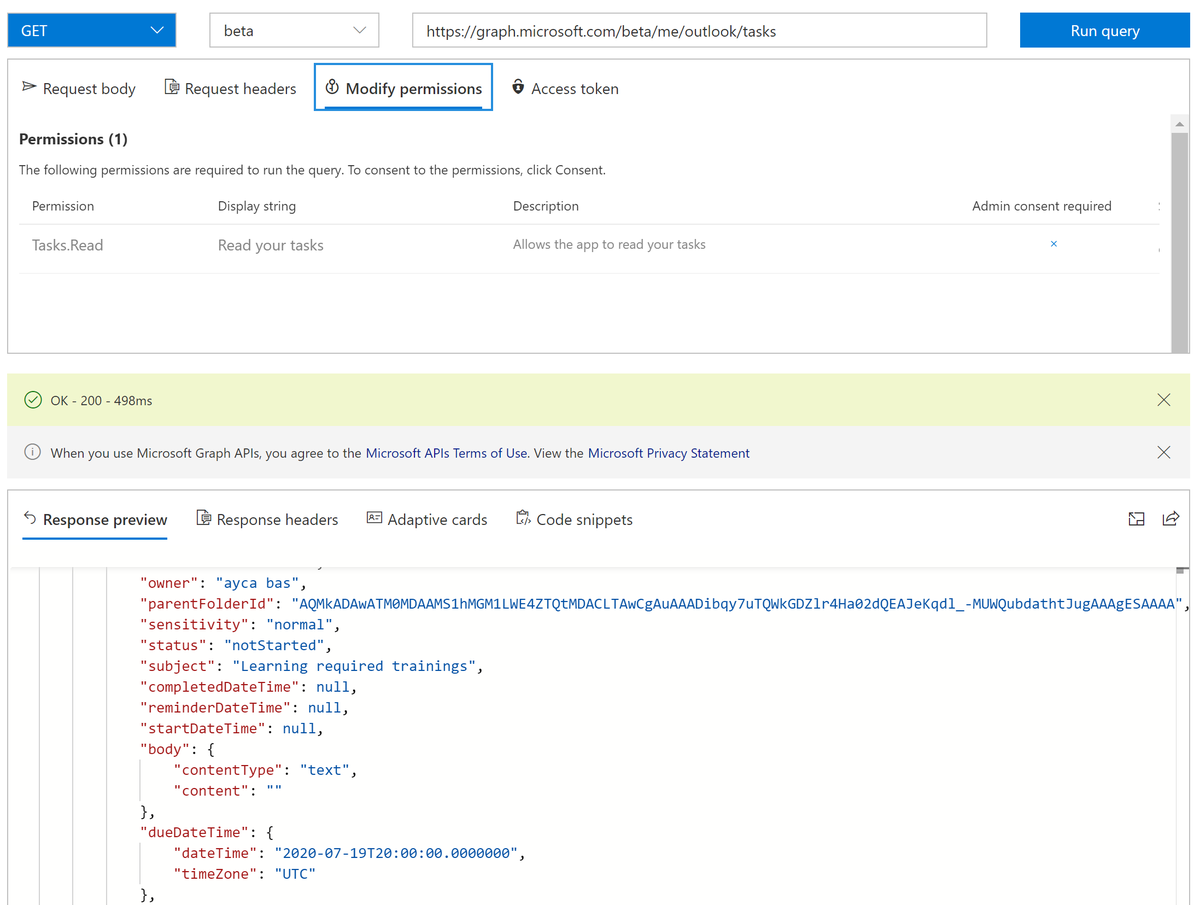The image size is (1200, 905).
Task: Click the Access token lock icon
Action: [518, 87]
